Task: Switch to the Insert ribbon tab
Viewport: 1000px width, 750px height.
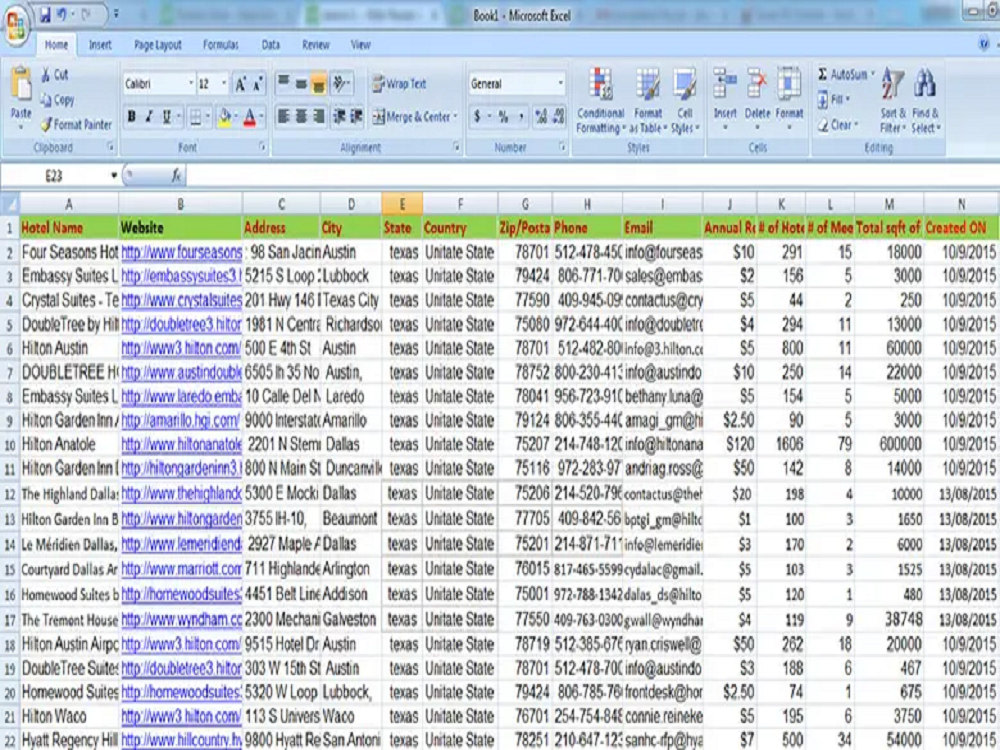Action: pos(99,45)
